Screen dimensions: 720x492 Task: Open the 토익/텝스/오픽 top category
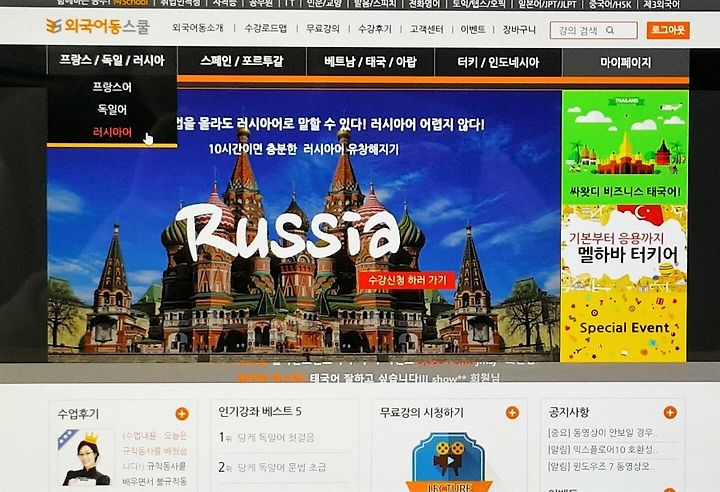tap(478, 5)
